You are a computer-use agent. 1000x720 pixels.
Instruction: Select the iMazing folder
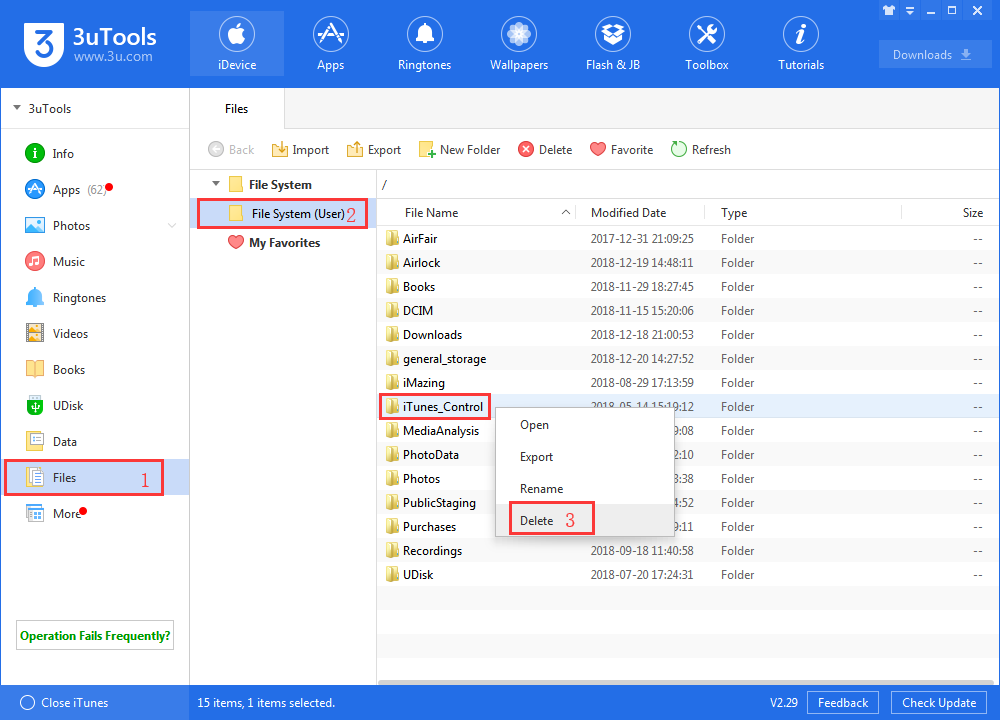click(686, 383)
